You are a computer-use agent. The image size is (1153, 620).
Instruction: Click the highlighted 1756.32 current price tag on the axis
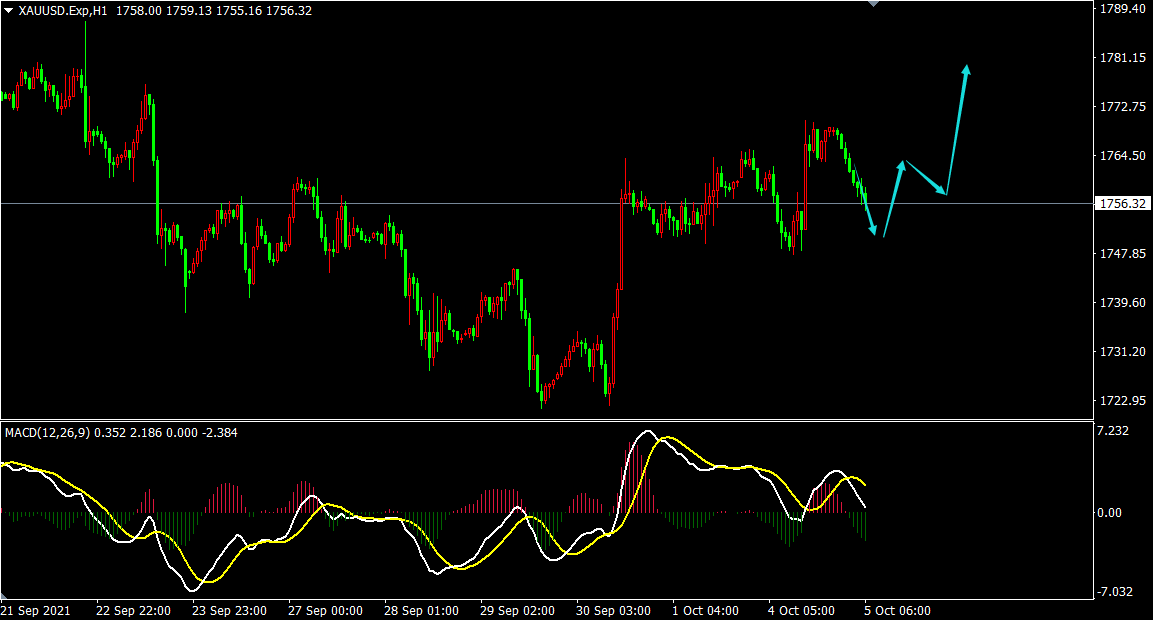(x=1121, y=204)
